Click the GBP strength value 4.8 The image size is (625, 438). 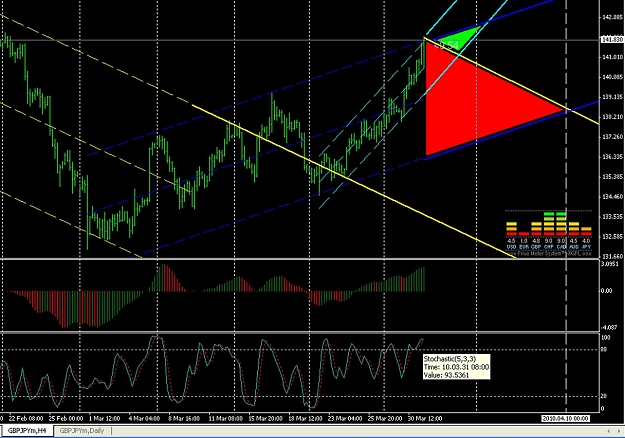click(536, 241)
